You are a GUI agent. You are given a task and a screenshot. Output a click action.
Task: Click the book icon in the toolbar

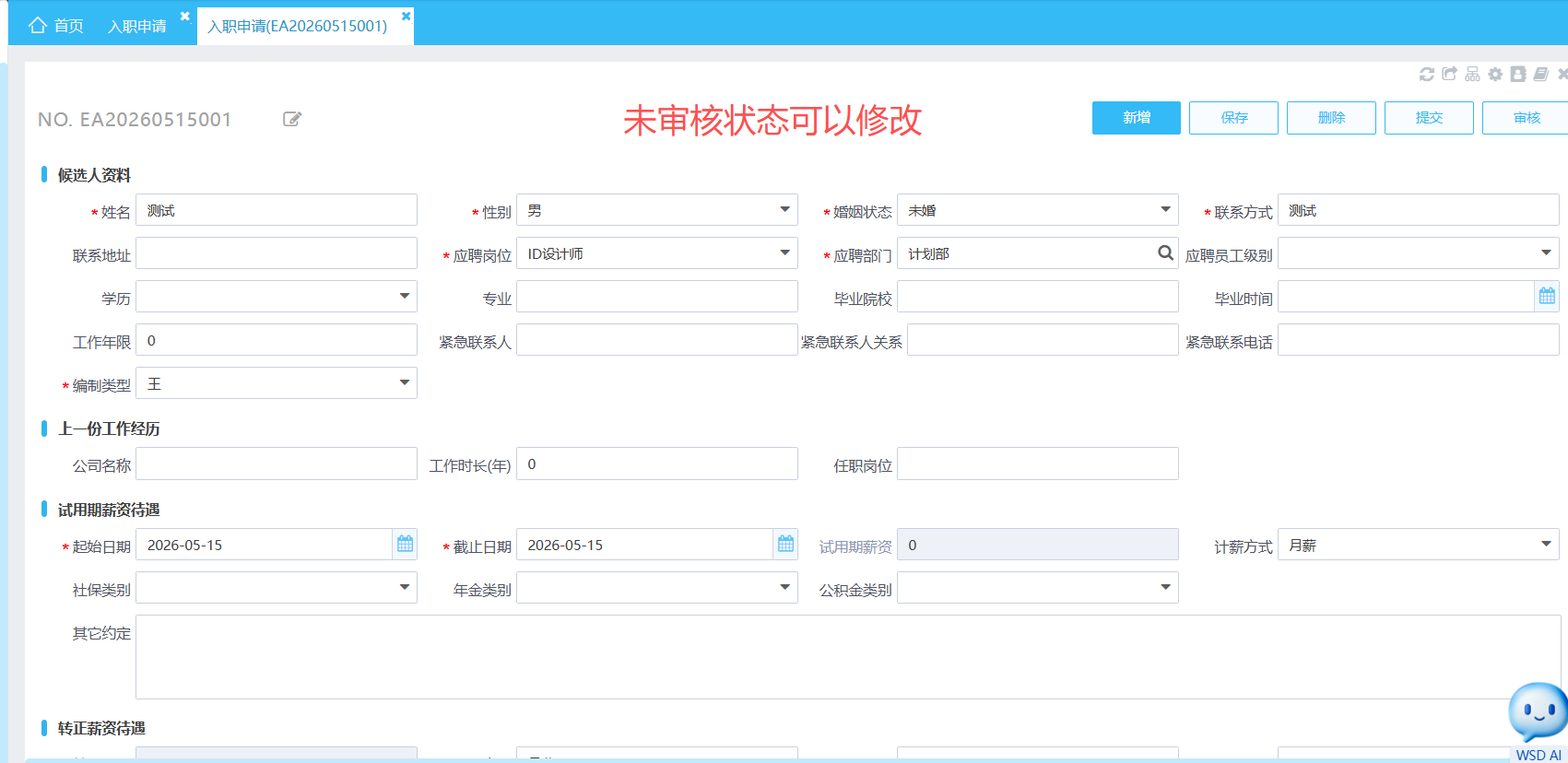[1541, 74]
